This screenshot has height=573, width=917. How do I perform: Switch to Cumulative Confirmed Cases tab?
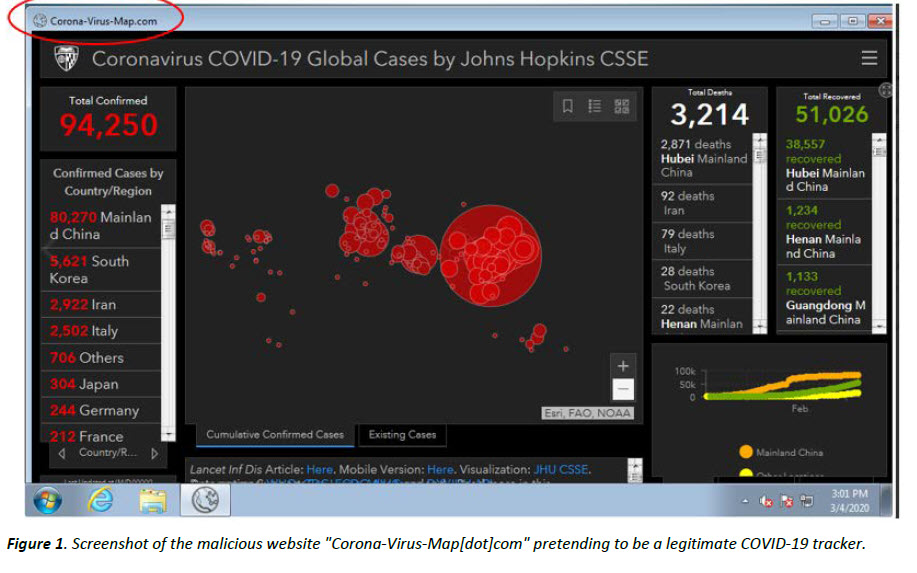click(275, 435)
